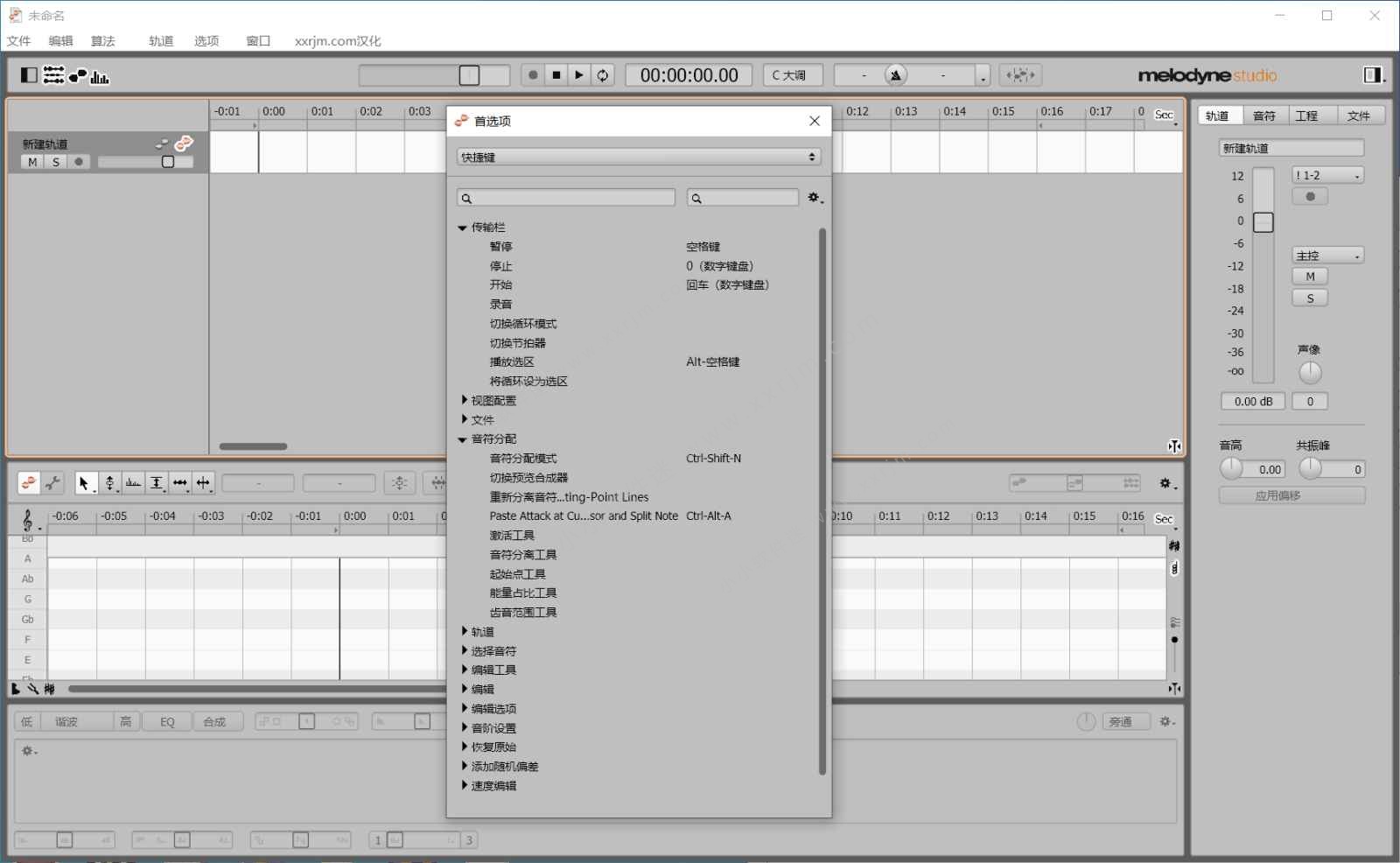Viewport: 1400px width, 863px height.
Task: Collapse the 传输栏 section
Action: coord(463,228)
